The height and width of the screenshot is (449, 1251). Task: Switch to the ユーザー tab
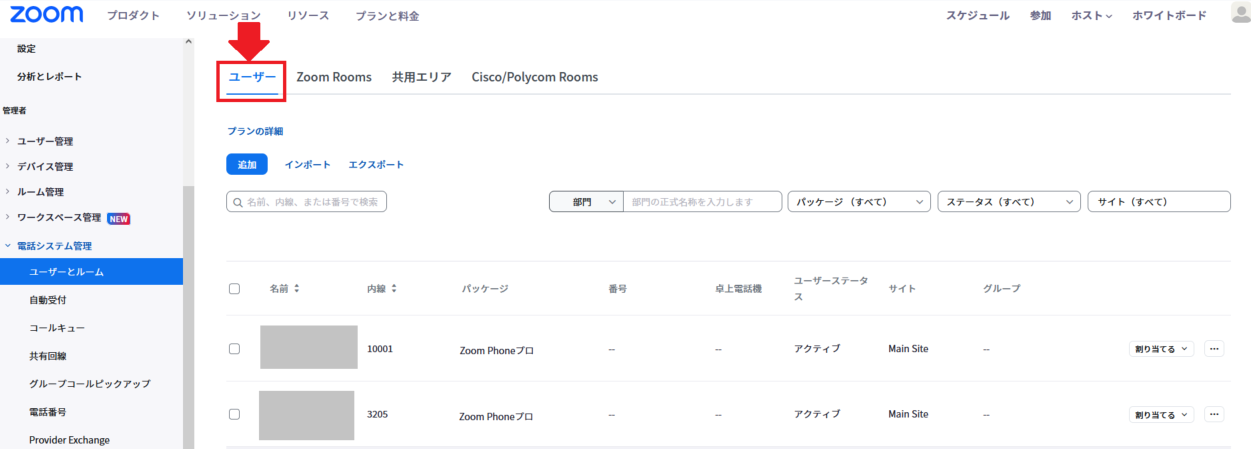click(252, 77)
